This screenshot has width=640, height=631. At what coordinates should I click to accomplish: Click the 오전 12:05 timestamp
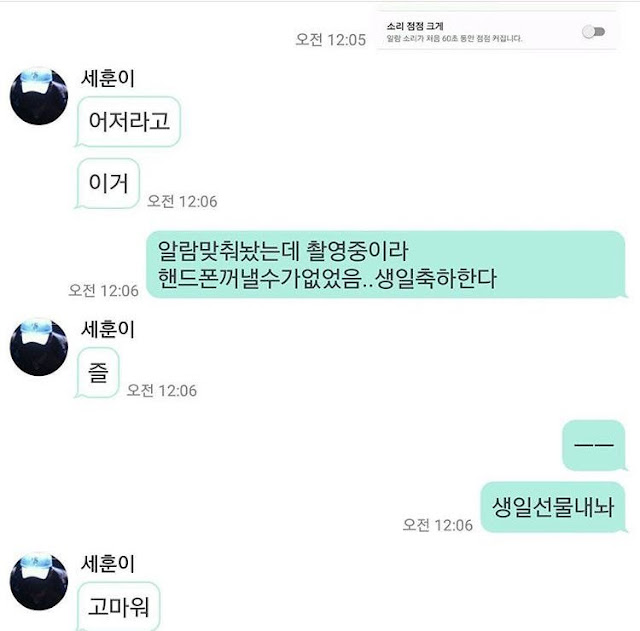coord(331,40)
